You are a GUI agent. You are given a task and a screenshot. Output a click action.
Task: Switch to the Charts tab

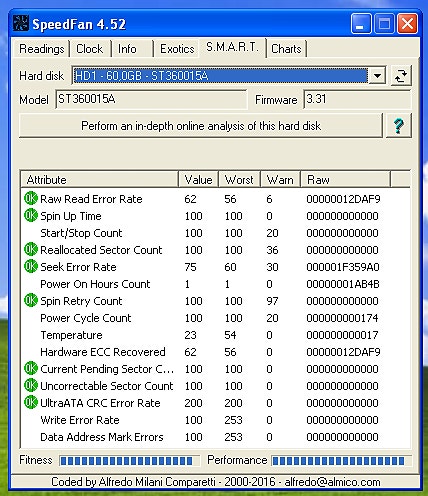pyautogui.click(x=286, y=49)
